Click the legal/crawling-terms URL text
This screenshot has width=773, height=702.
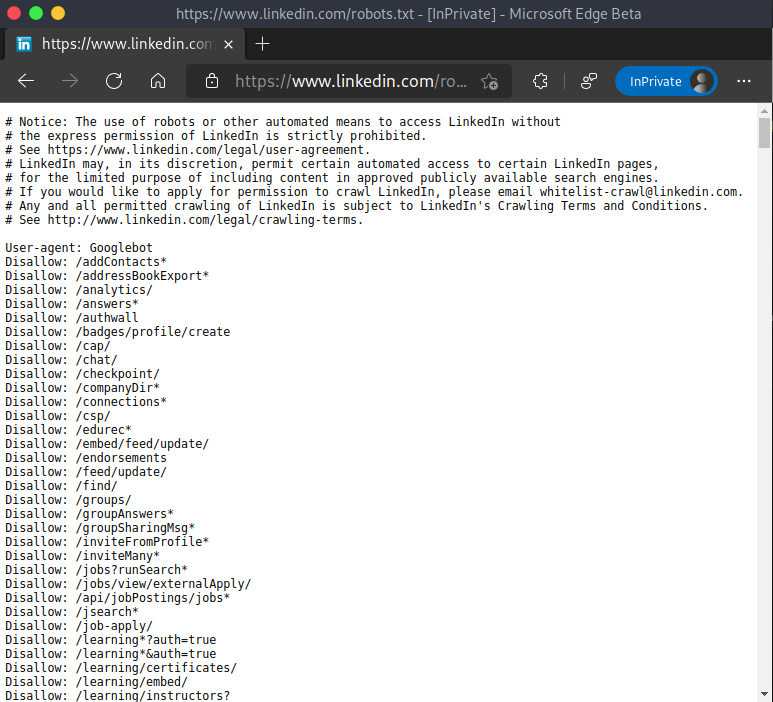click(202, 220)
